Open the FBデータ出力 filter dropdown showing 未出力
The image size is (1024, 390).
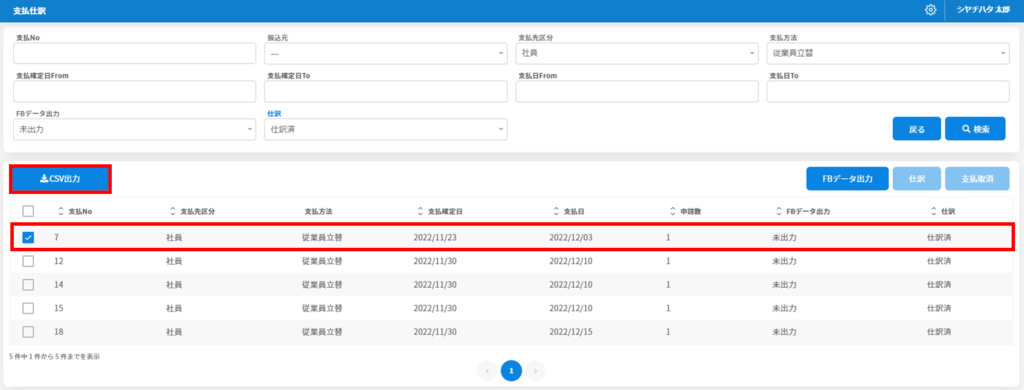[x=135, y=129]
